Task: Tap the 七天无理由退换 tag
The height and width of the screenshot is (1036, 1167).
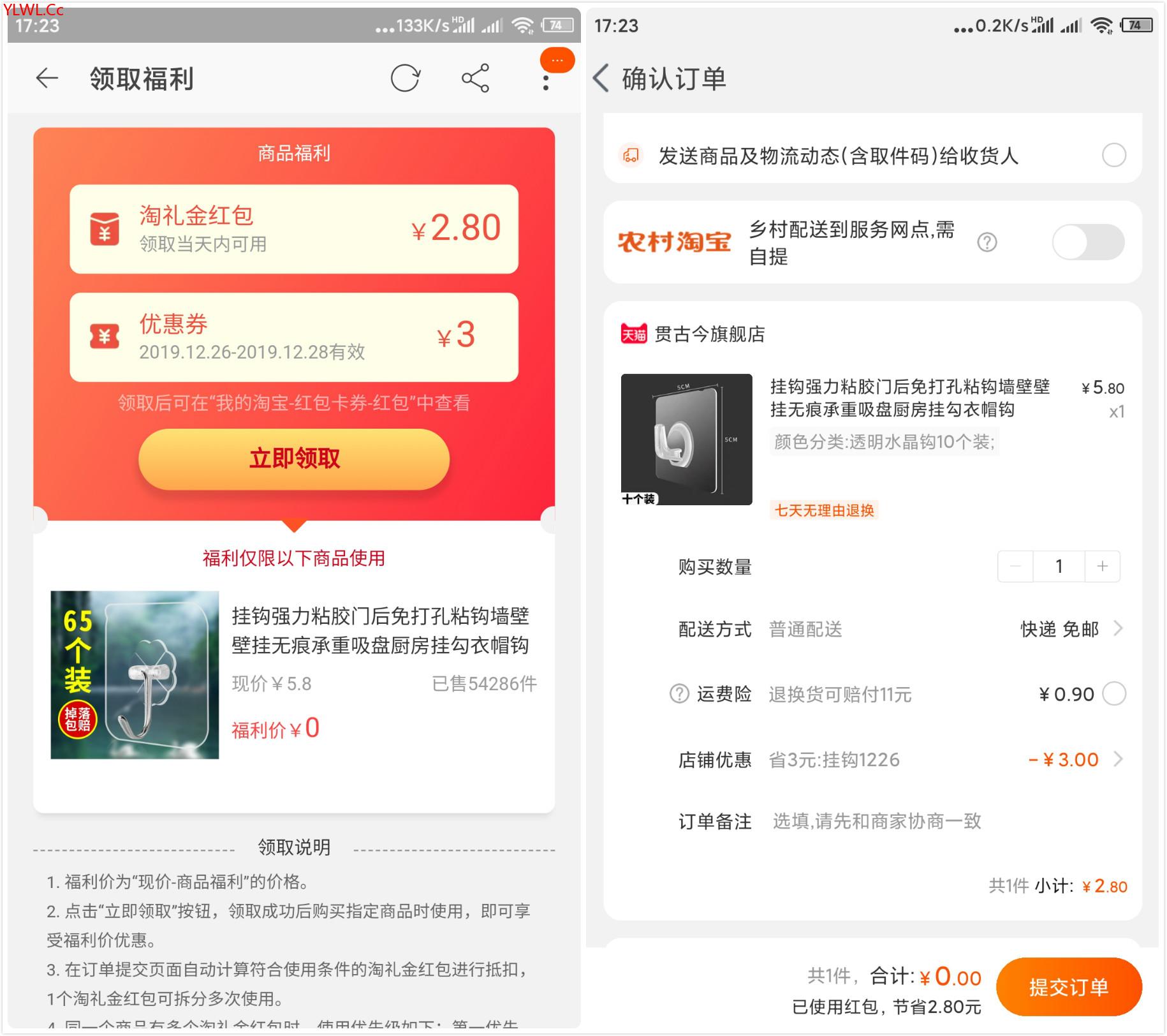Action: [x=824, y=510]
